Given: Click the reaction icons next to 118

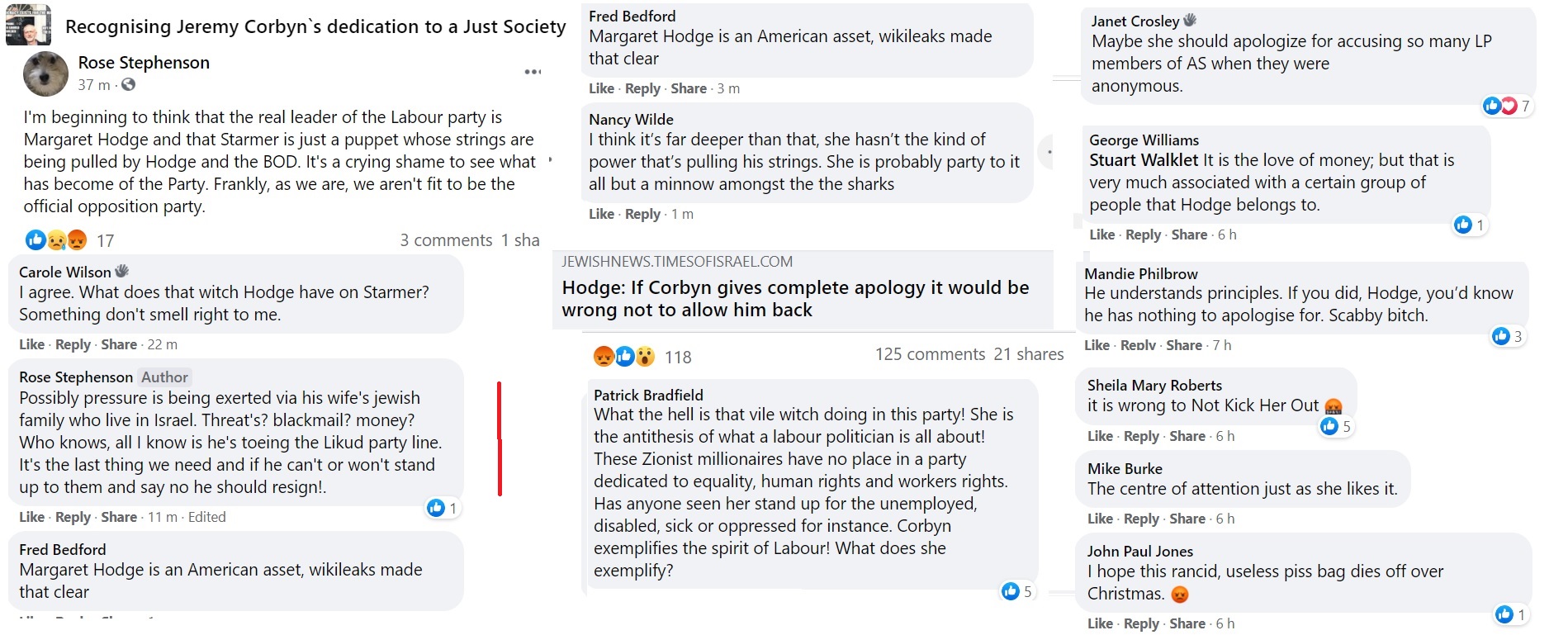Looking at the screenshot, I should click(x=624, y=357).
